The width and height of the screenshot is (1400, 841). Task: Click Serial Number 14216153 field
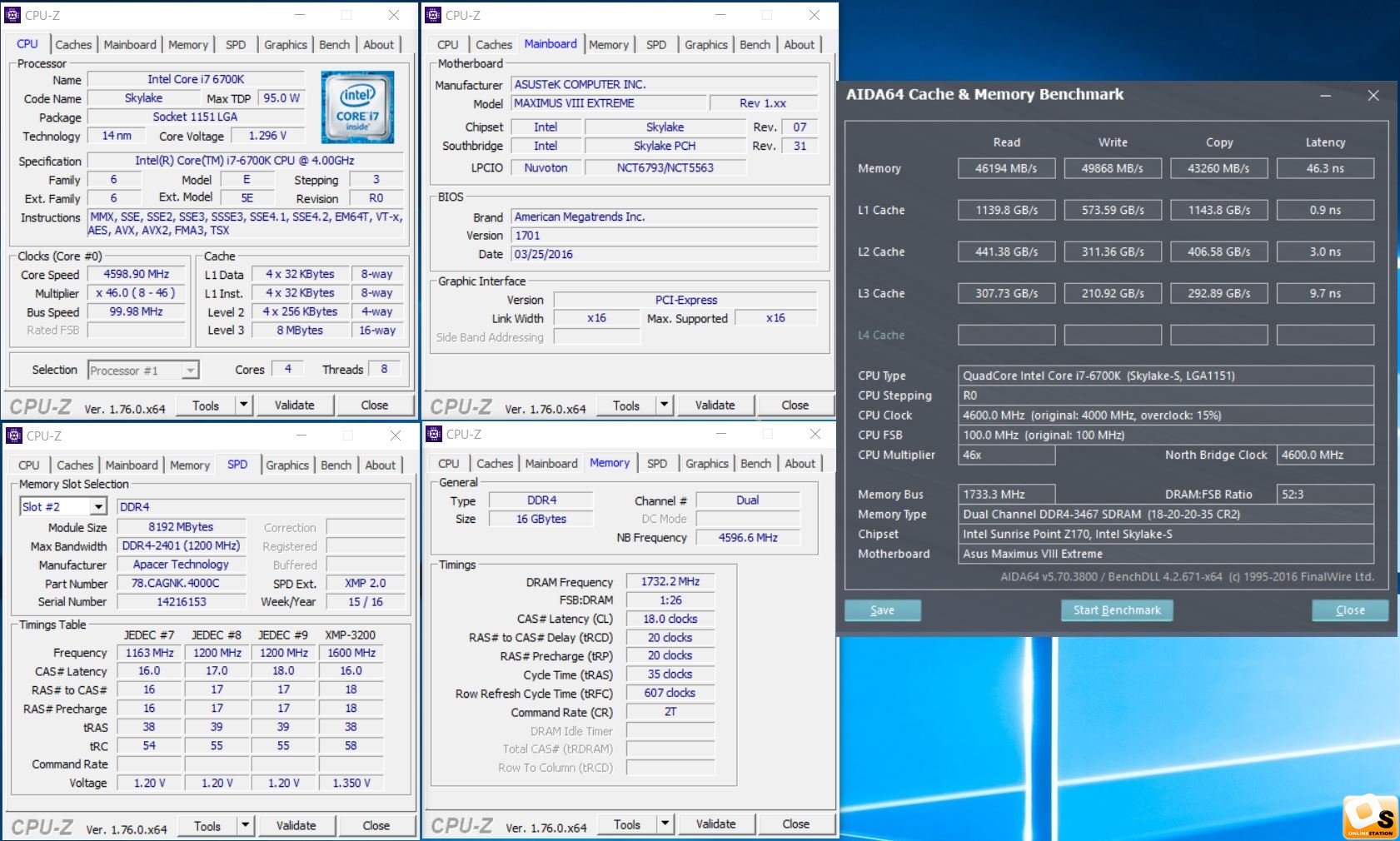[x=182, y=601]
